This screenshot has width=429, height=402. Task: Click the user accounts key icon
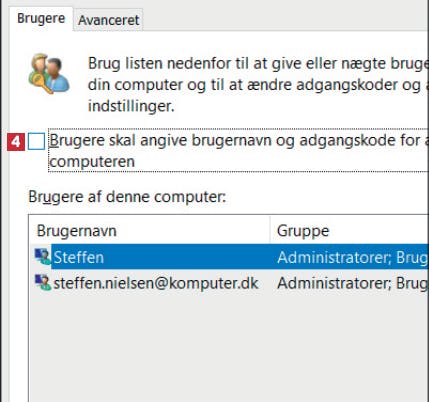coord(49,74)
